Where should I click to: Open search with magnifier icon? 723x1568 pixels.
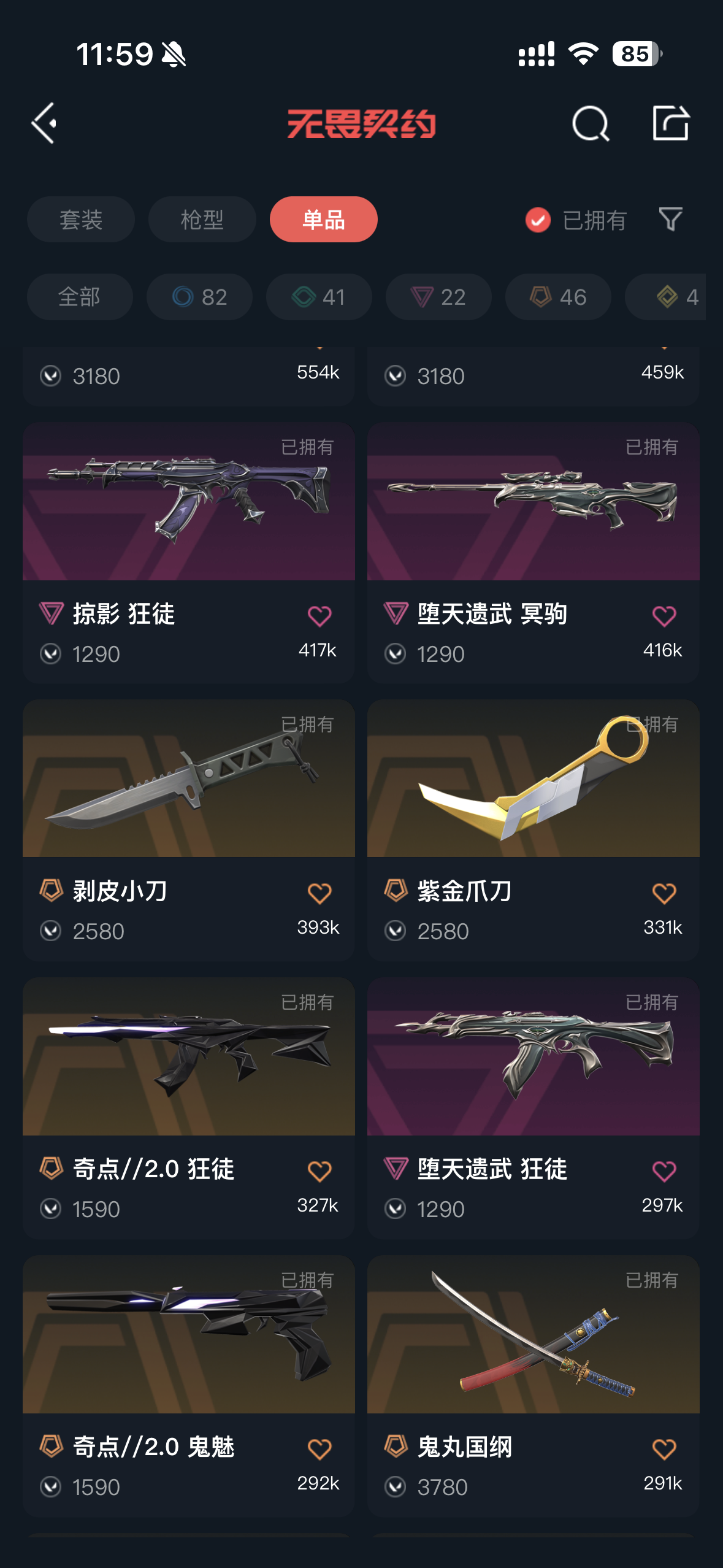pos(591,123)
